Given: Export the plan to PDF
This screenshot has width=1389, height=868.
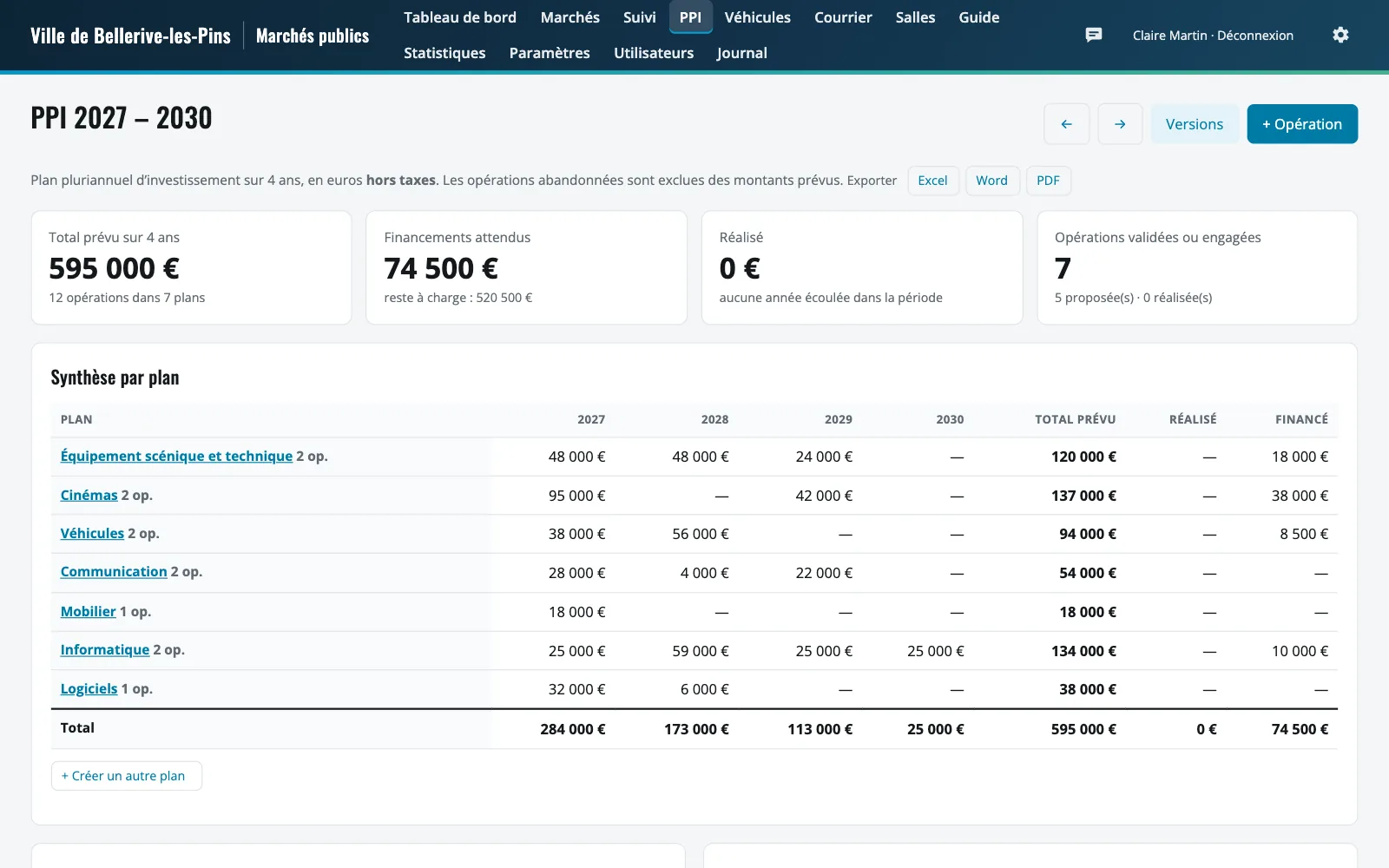Looking at the screenshot, I should pyautogui.click(x=1048, y=181).
